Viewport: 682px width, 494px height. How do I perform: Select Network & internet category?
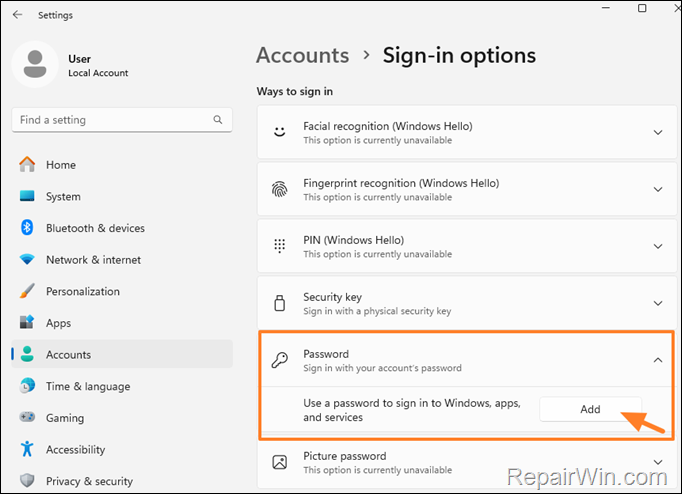tap(122, 260)
